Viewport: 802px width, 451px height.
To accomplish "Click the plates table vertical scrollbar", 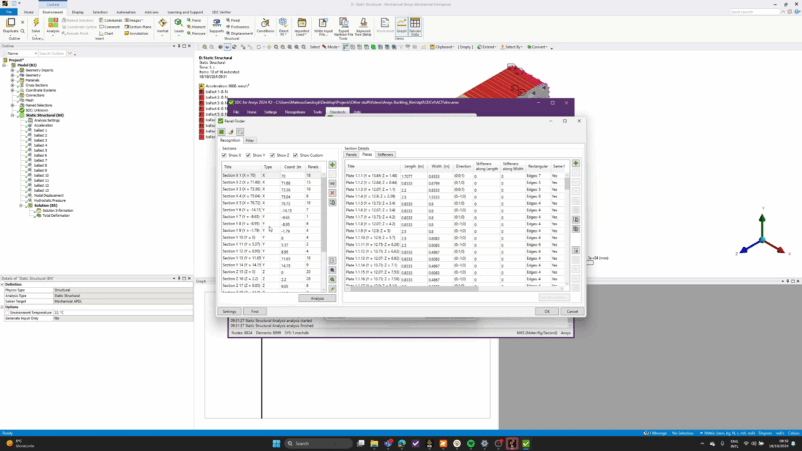I will point(567,220).
